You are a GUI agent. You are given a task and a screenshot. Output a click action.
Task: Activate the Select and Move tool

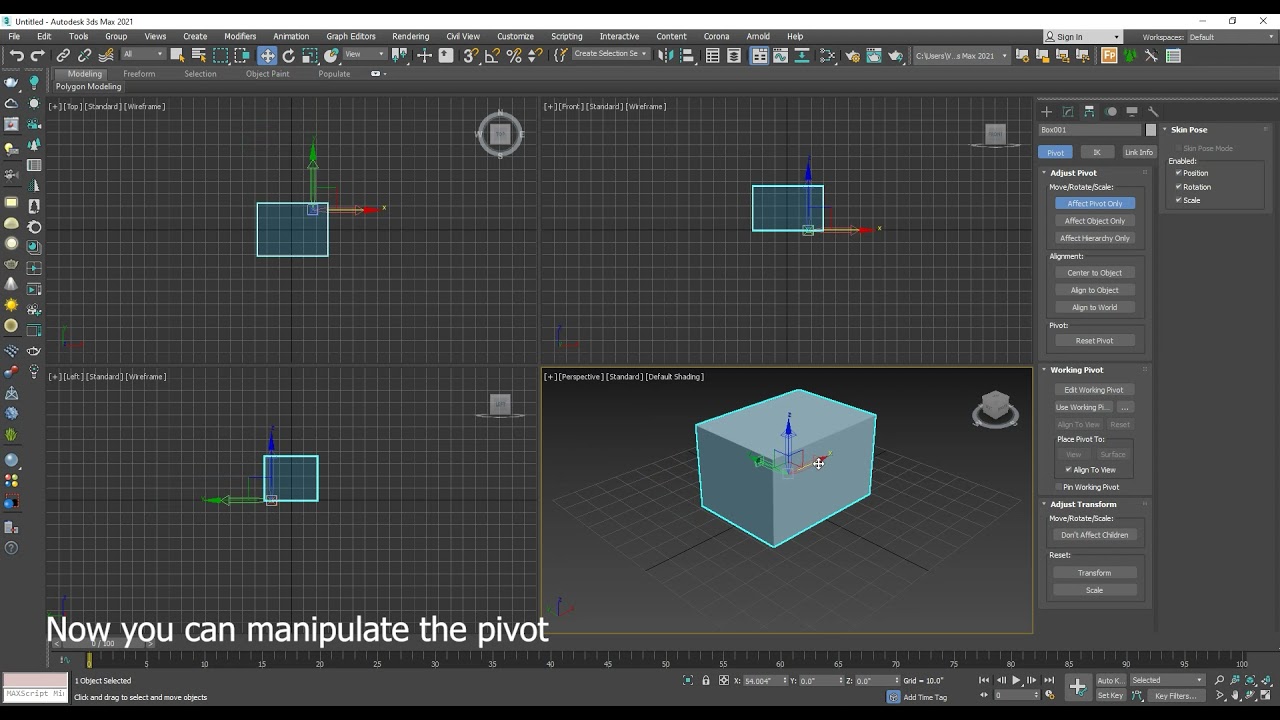pos(267,56)
